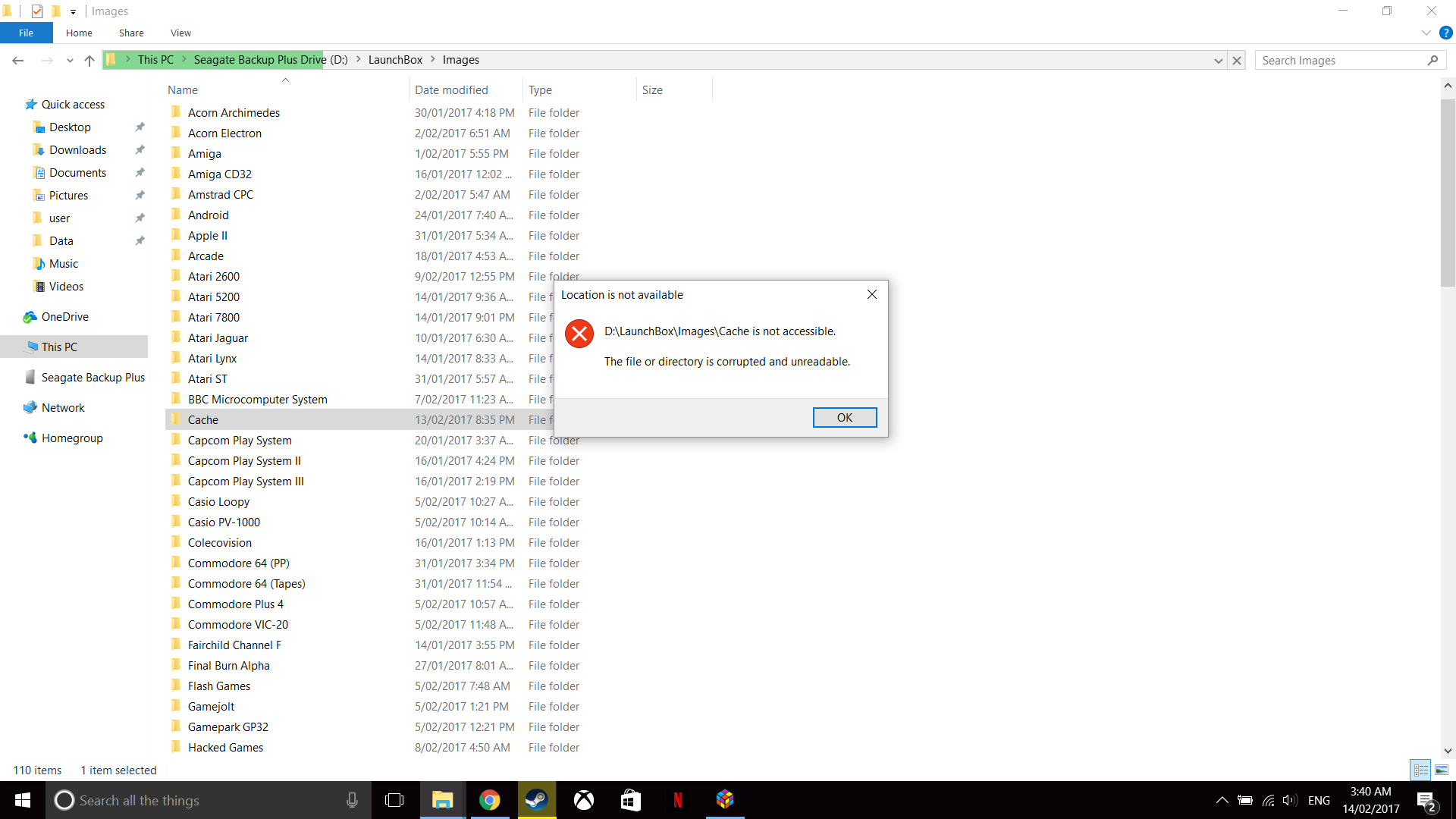Select the Amiga CD32 folder
The image size is (1456, 819).
point(220,174)
